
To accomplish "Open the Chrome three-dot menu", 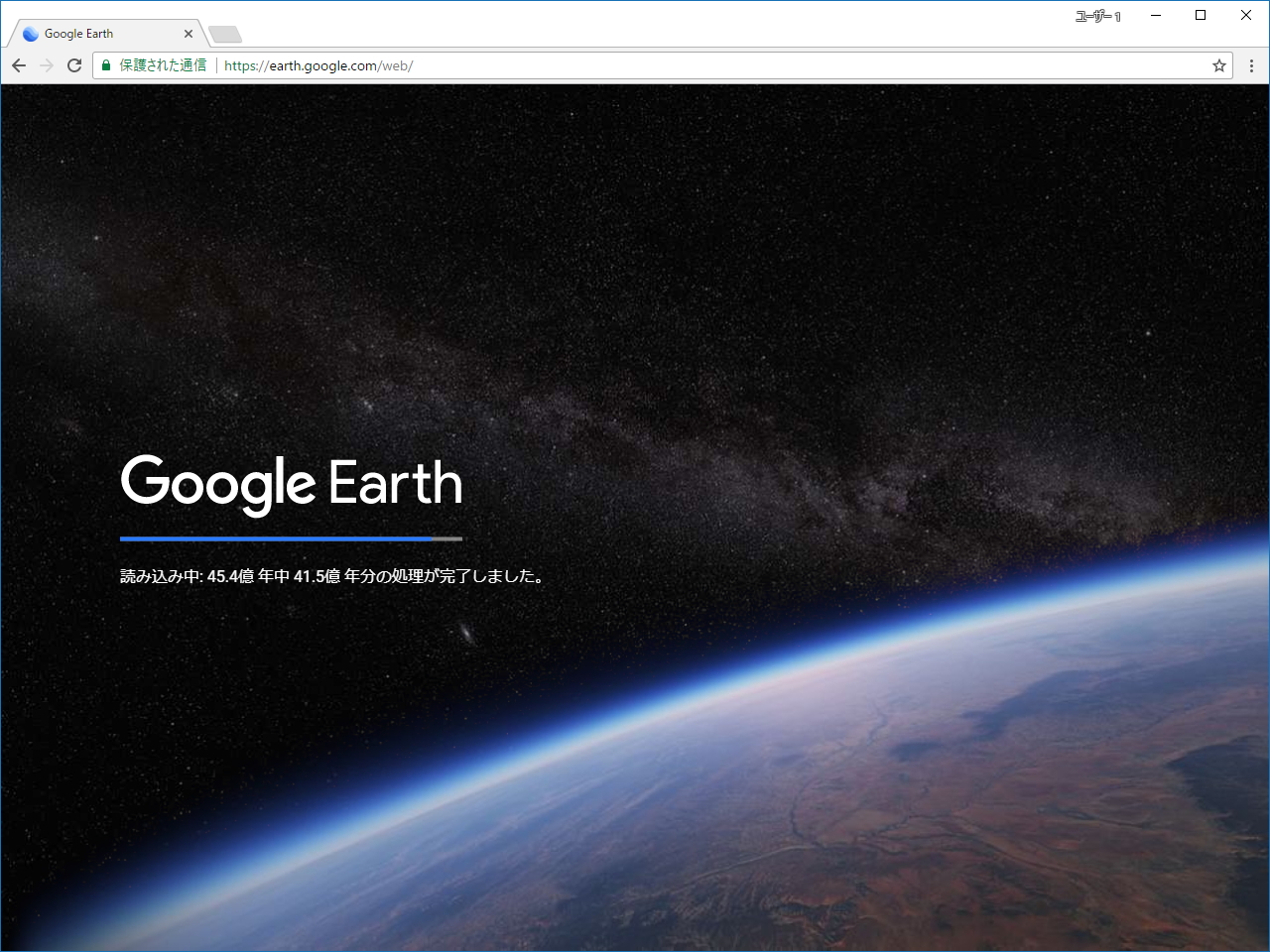I will 1251,65.
